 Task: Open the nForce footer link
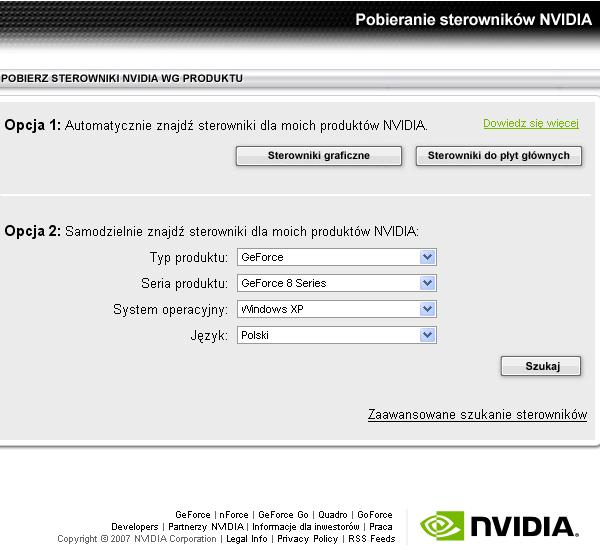click(x=234, y=515)
